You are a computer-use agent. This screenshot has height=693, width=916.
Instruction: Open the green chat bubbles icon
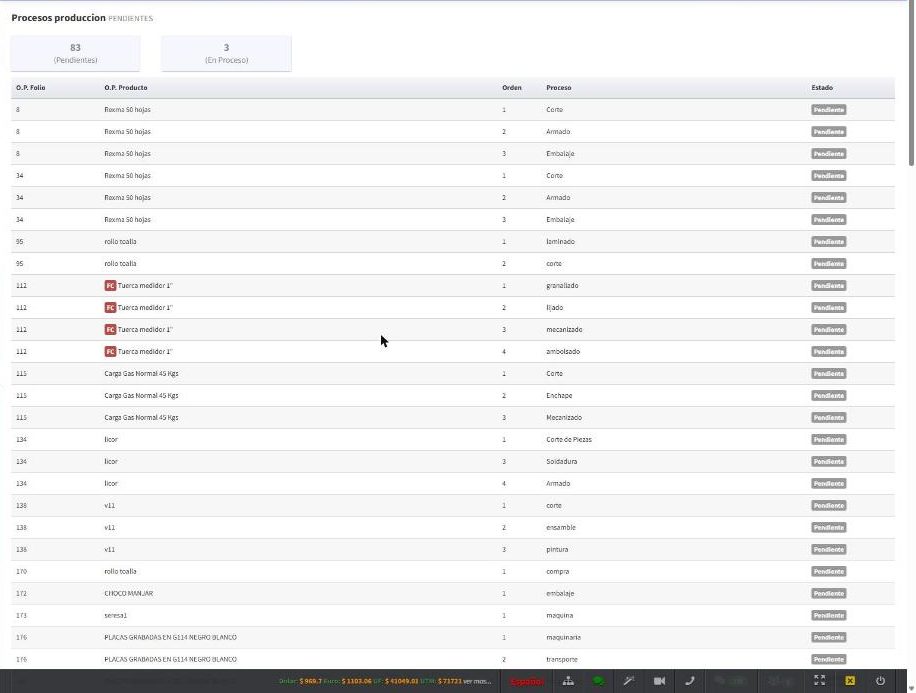point(598,681)
